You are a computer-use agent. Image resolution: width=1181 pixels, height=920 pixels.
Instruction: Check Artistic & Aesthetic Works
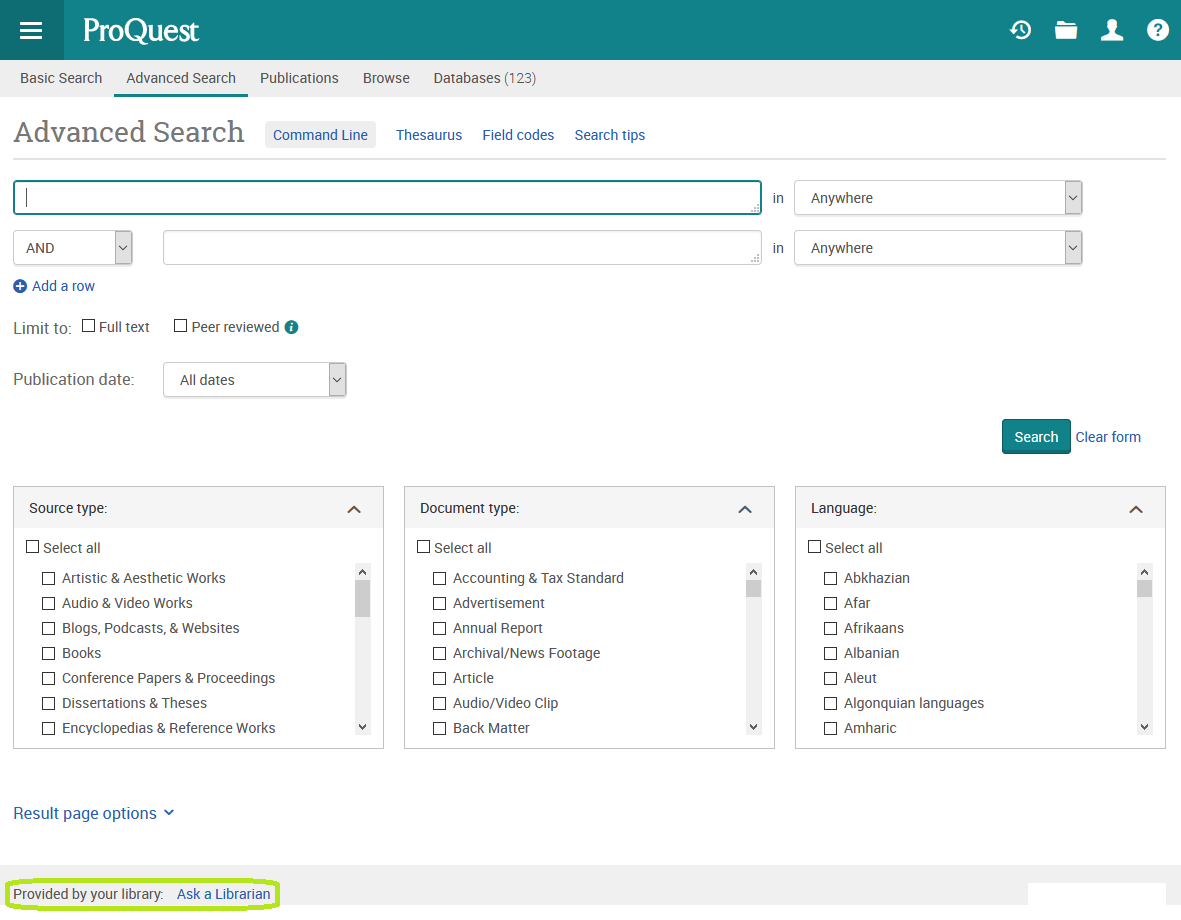coord(48,579)
